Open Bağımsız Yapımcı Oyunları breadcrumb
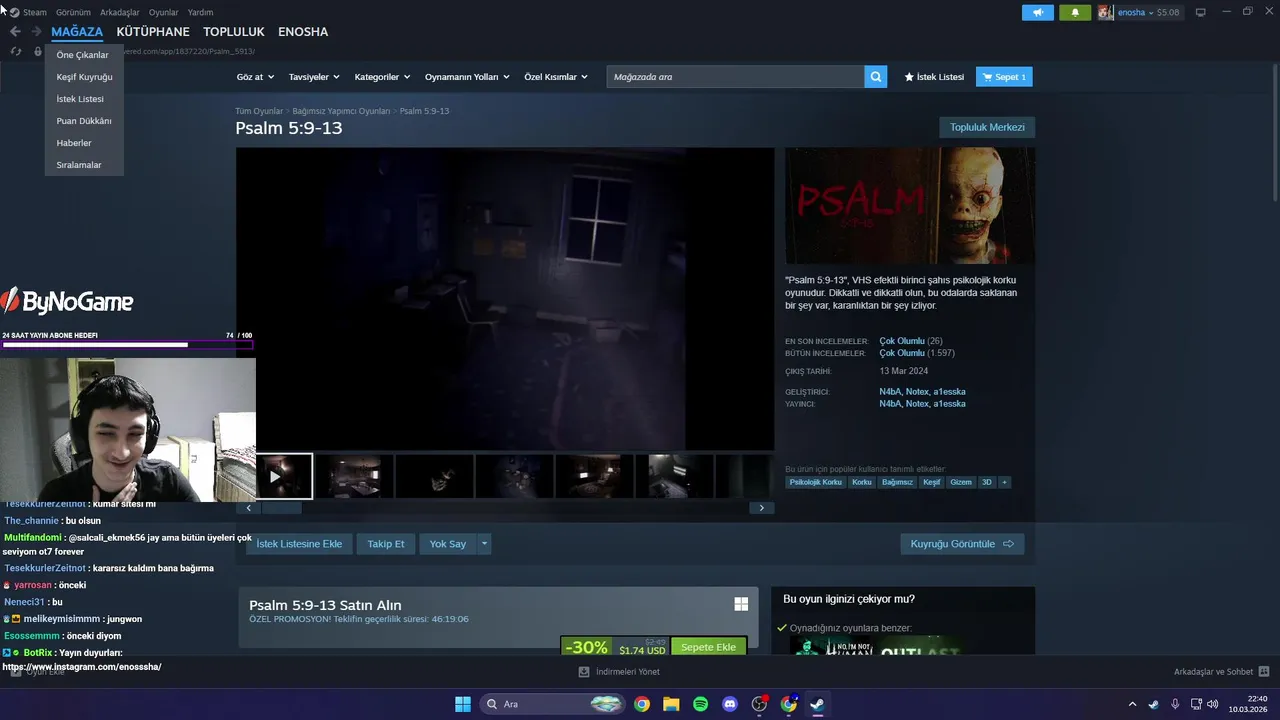The width and height of the screenshot is (1280, 720). coord(341,111)
